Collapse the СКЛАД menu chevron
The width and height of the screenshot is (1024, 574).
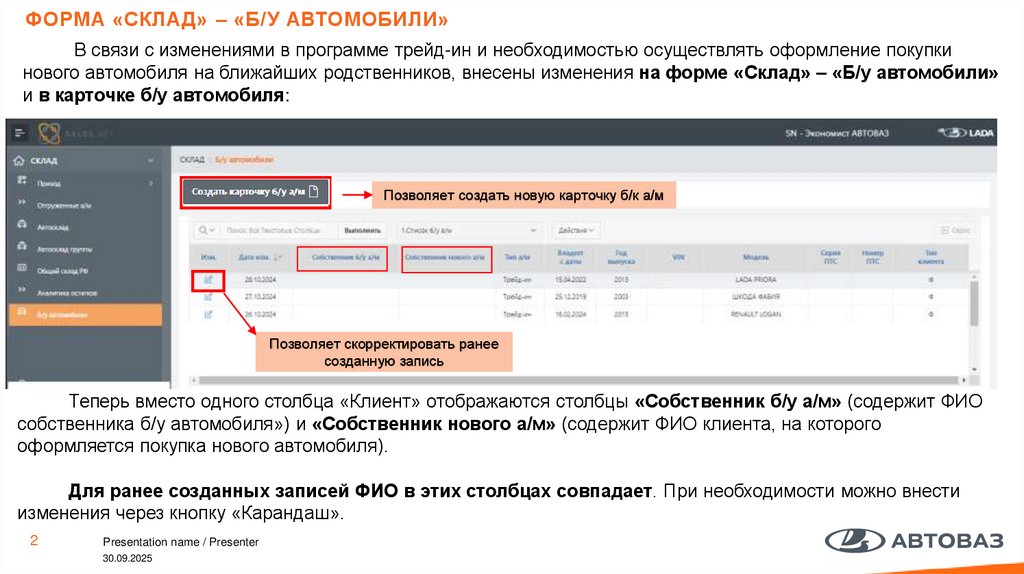pos(151,160)
